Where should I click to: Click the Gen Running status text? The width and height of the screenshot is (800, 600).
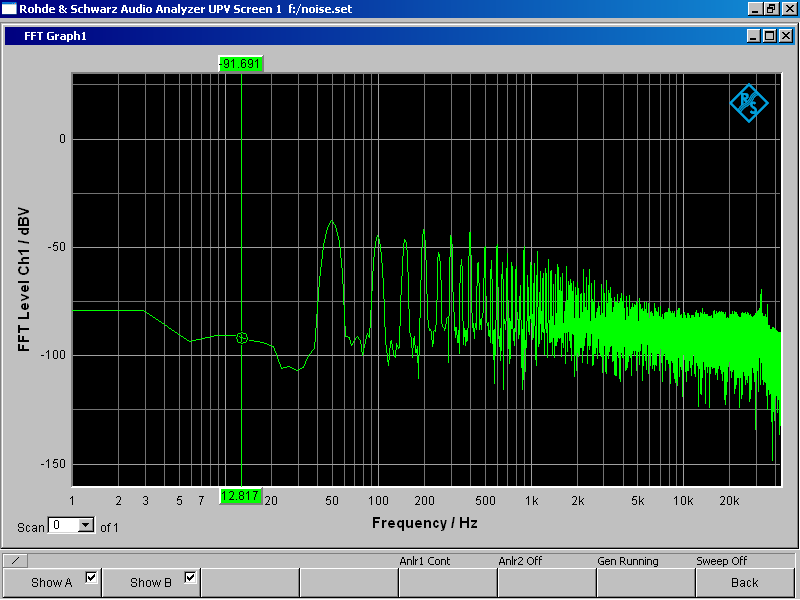point(628,561)
